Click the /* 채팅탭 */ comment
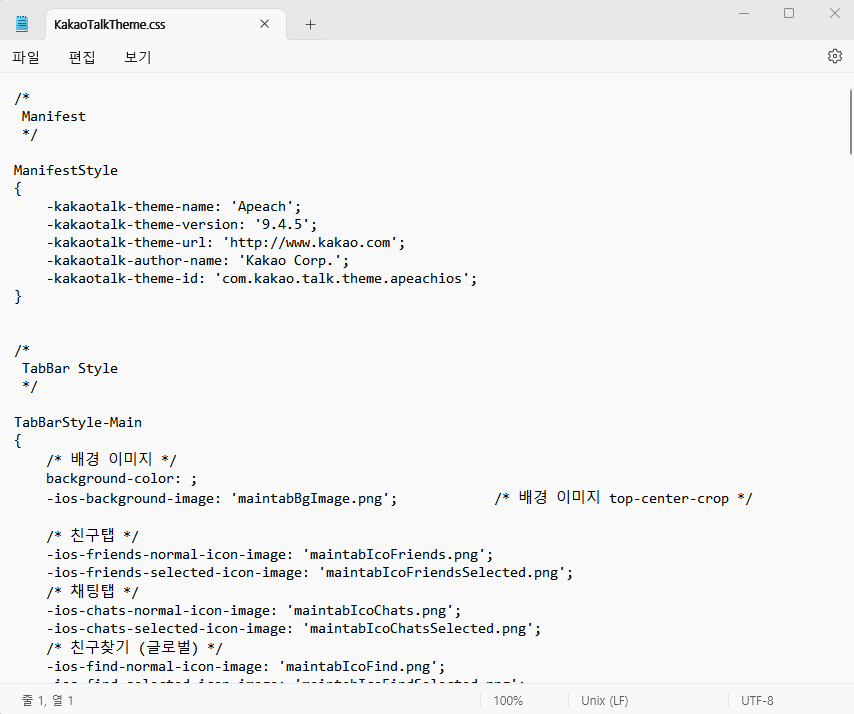The image size is (854, 714). pos(93,591)
